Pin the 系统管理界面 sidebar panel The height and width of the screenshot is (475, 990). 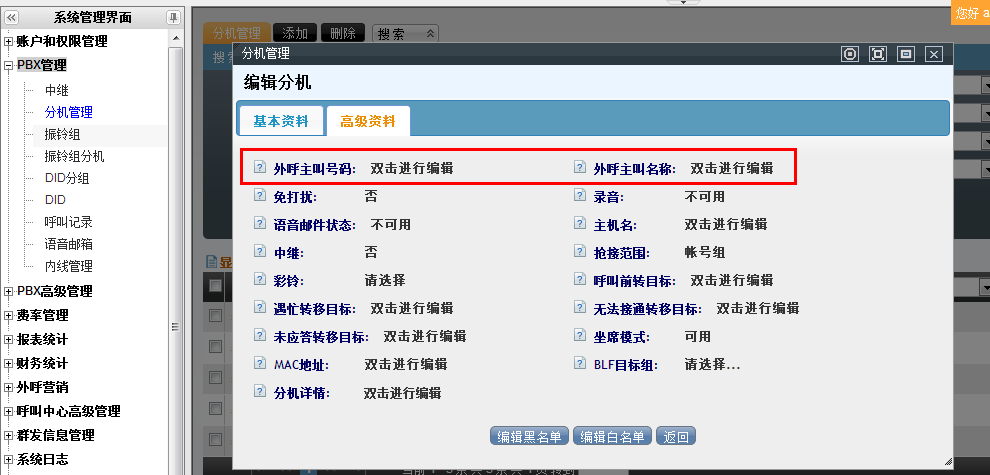[173, 17]
